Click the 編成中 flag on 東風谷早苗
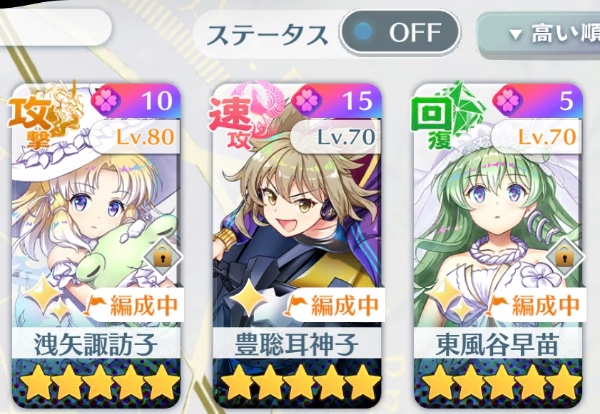600x414 pixels. 534,305
